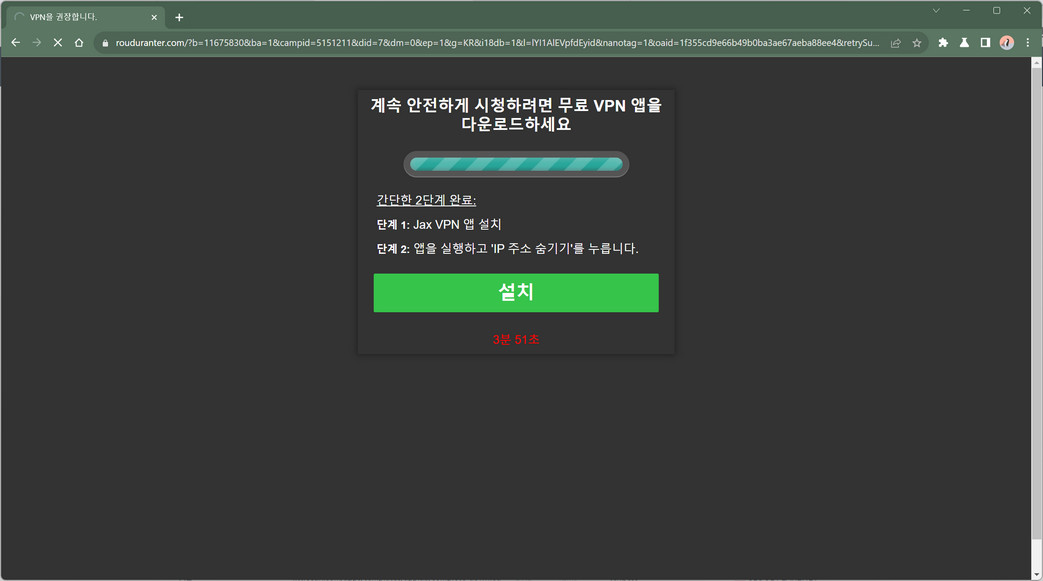
Task: View site security info via the padlock
Action: tap(103, 43)
